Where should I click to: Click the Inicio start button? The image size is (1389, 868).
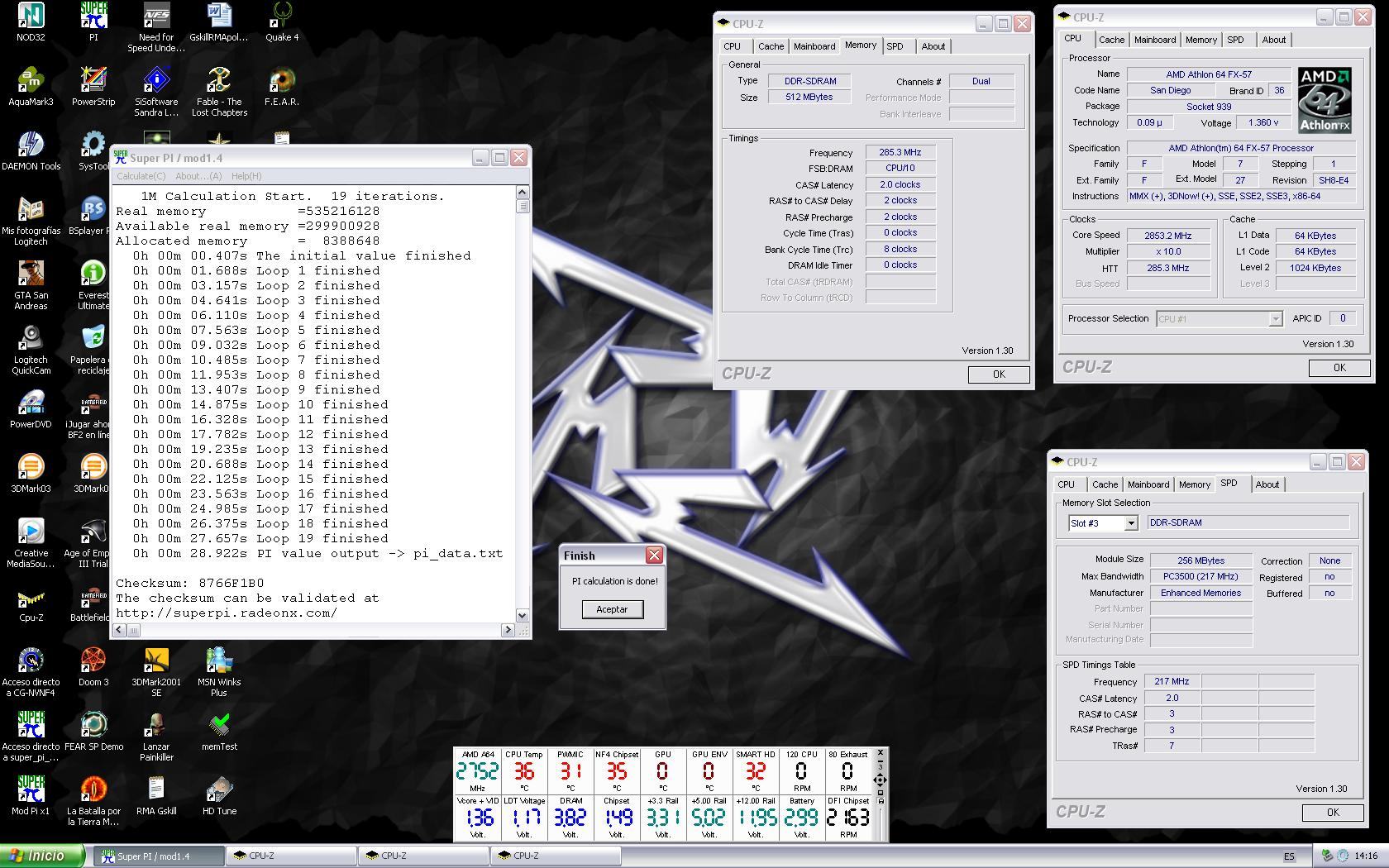[41, 856]
